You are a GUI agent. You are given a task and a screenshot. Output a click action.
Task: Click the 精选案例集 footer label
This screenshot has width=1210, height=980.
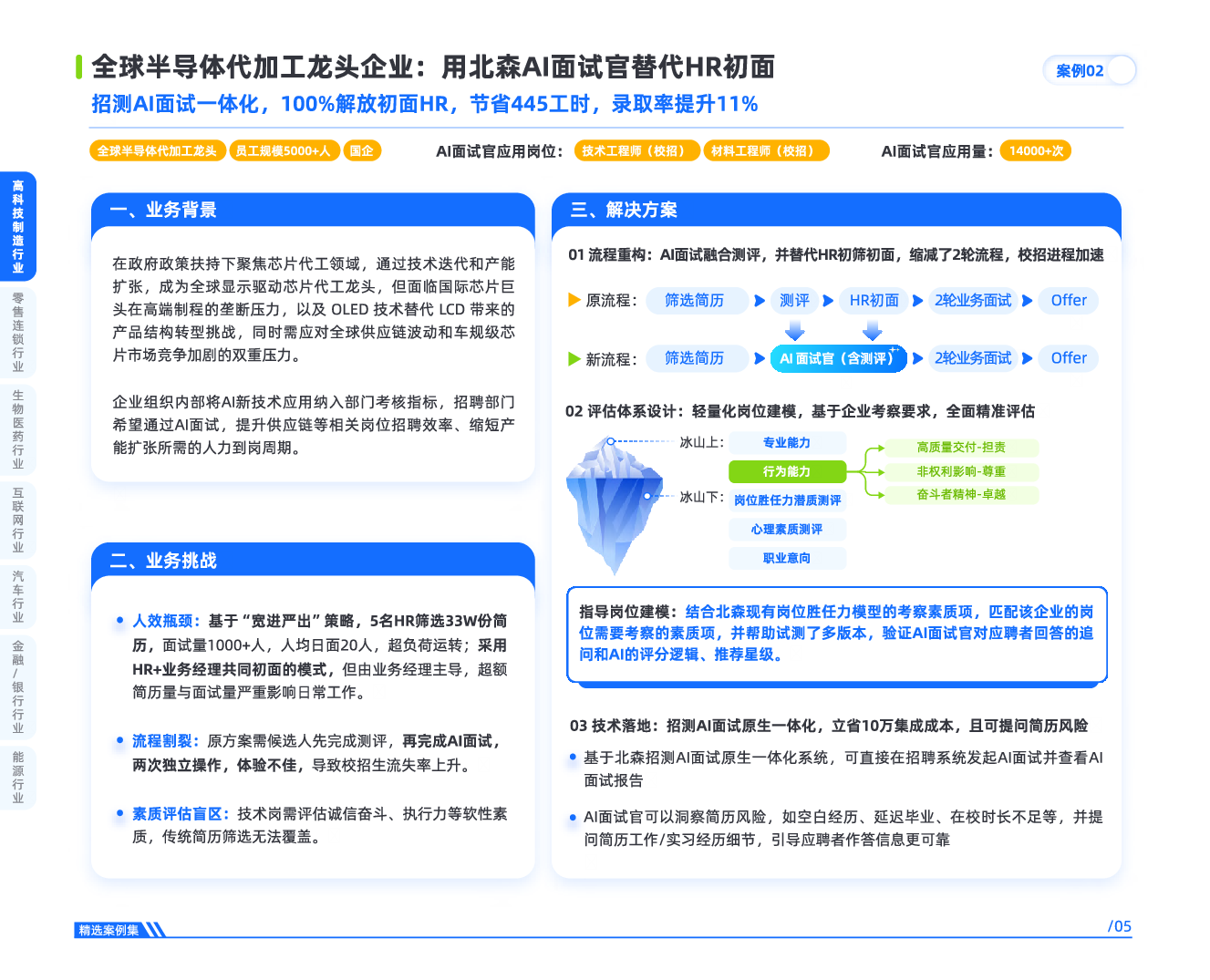[109, 930]
